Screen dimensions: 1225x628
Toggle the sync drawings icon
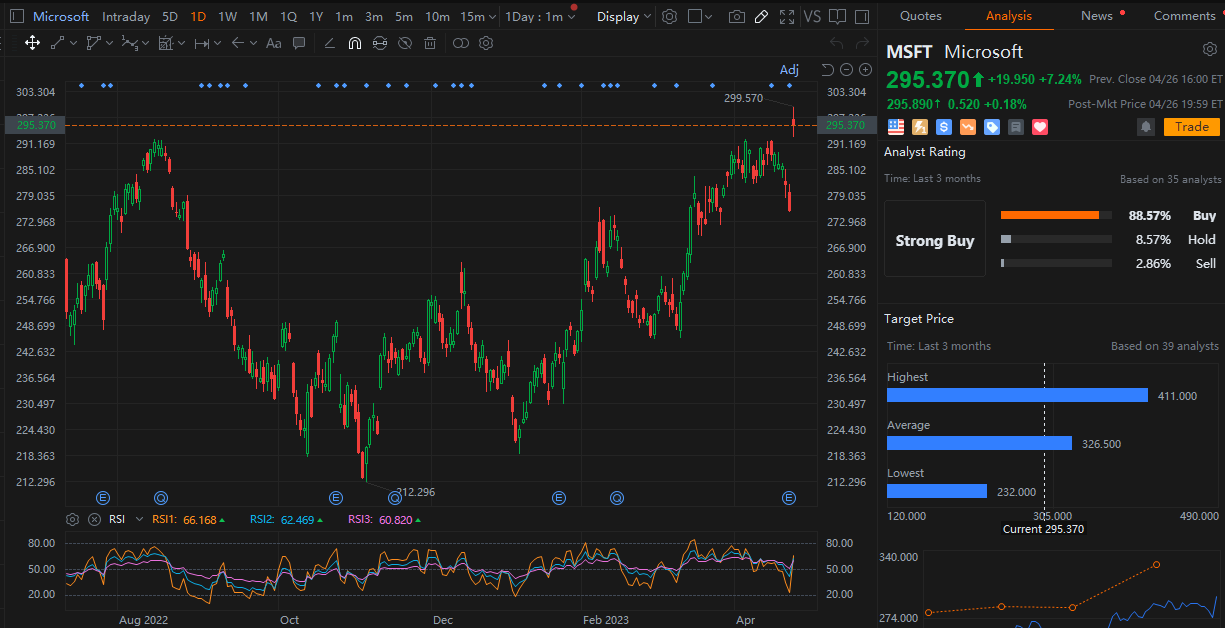point(379,43)
